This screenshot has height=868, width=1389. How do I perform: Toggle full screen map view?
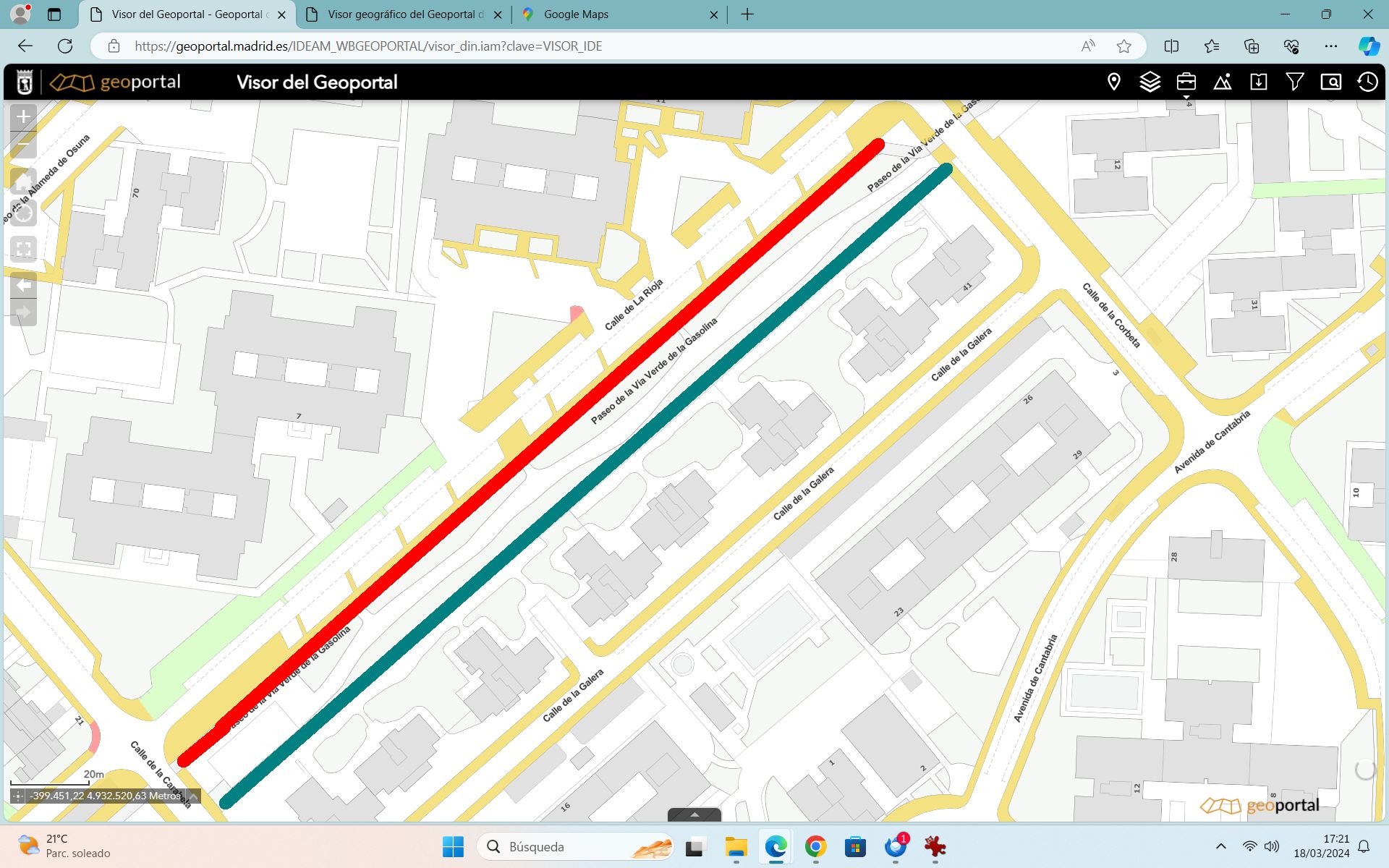coord(23,250)
